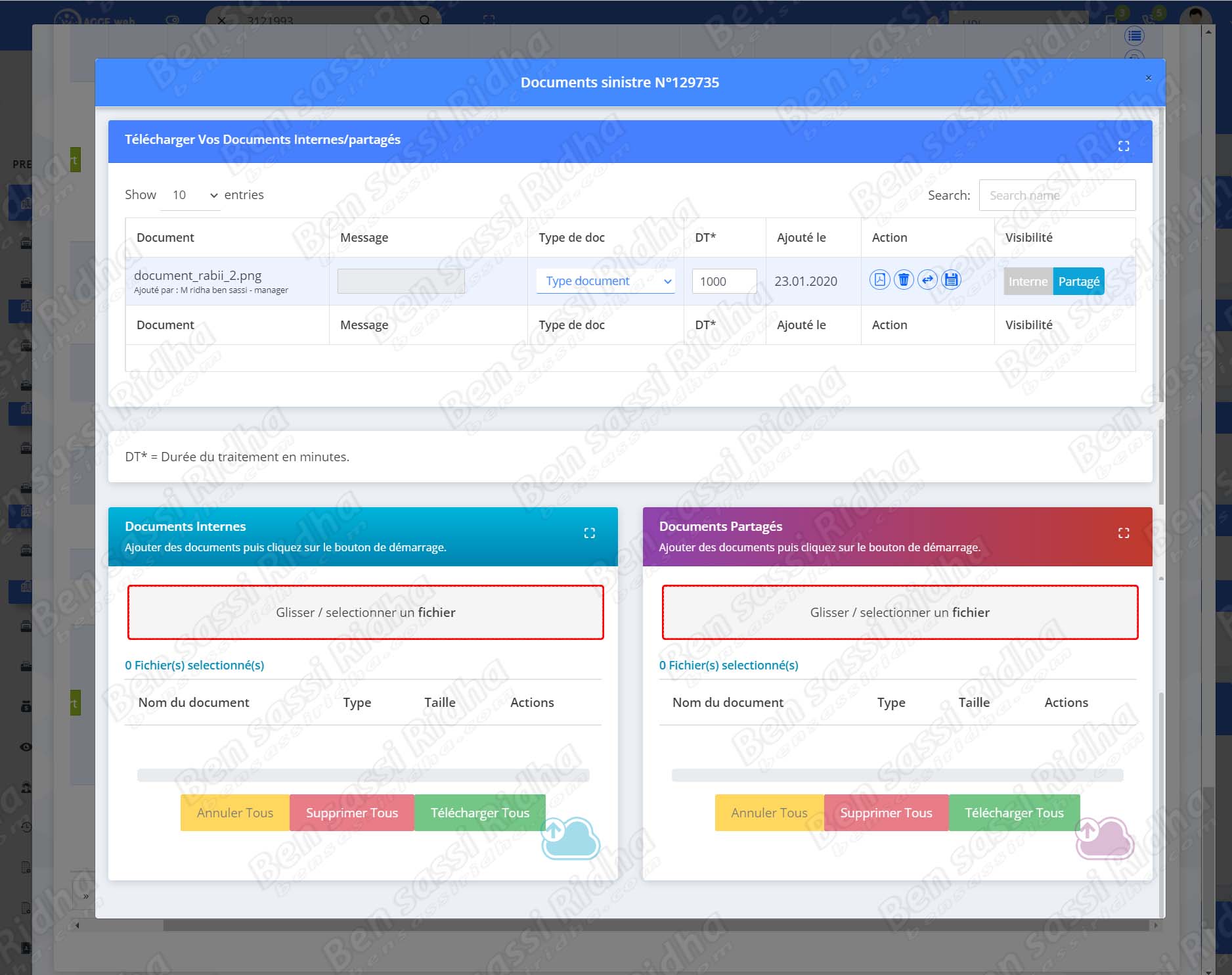
Task: Delete document_rabii_2.png with the trash icon
Action: (x=904, y=280)
